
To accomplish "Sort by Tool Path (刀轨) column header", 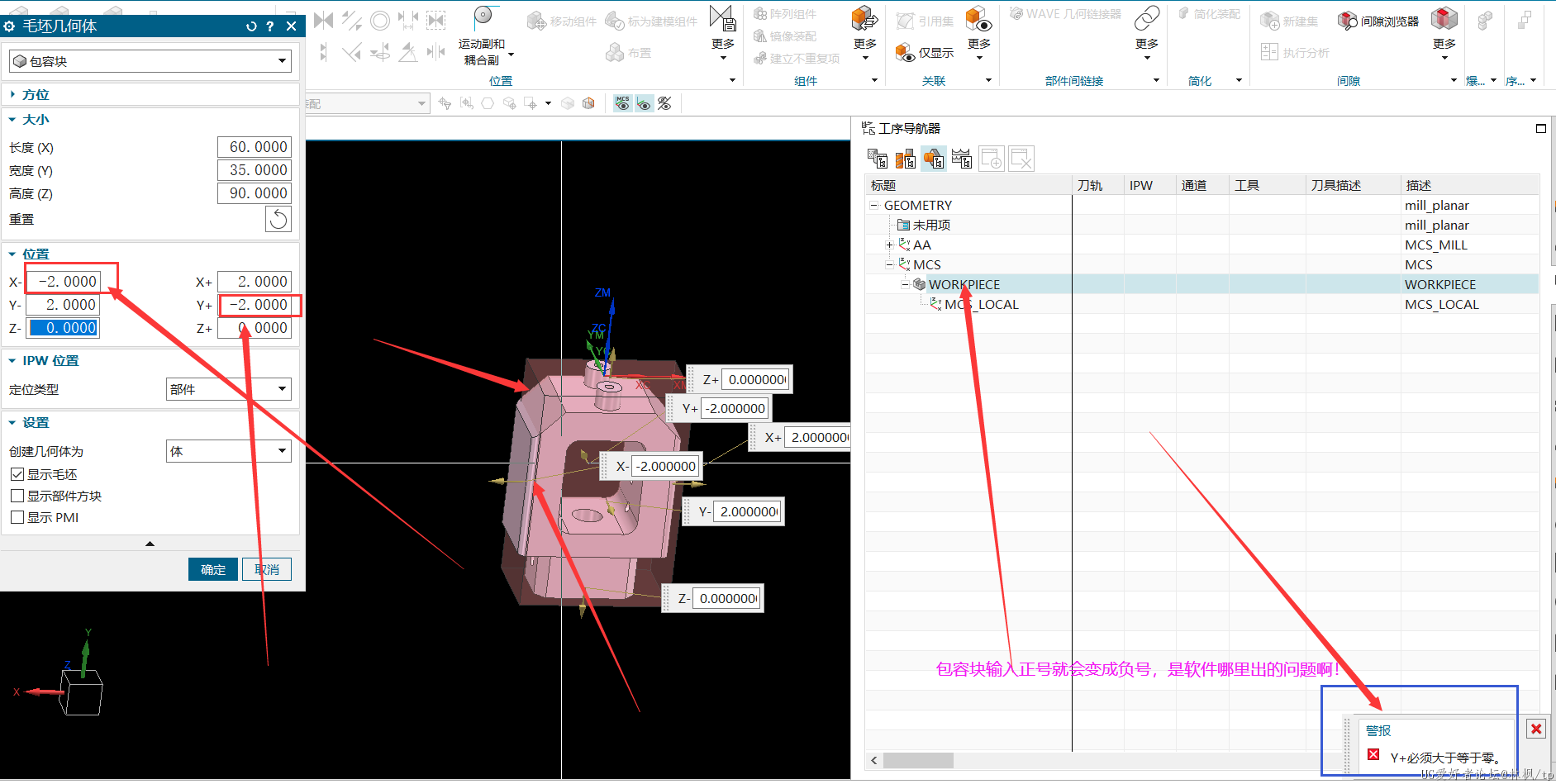I will click(1097, 185).
